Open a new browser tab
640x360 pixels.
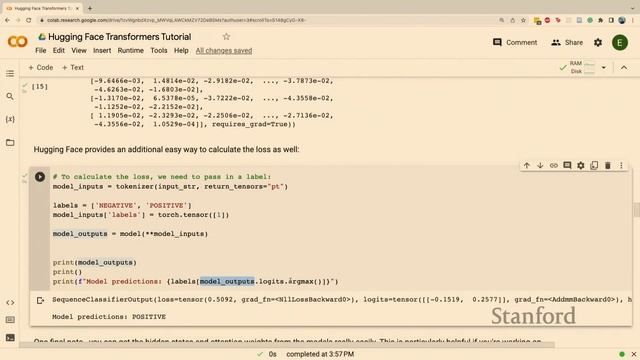[x=90, y=8]
